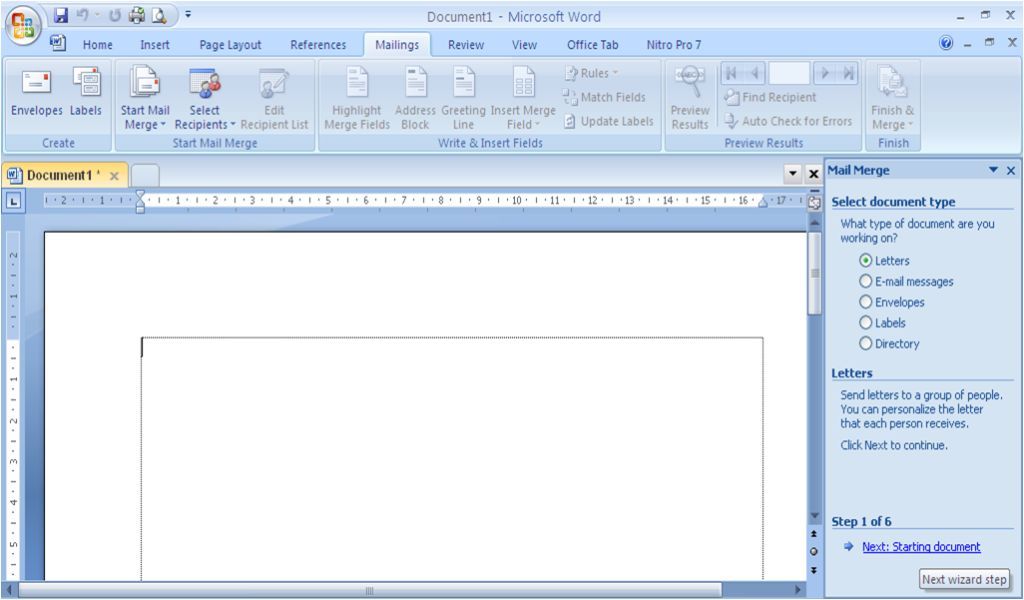
Task: Click the Preview Results icon
Action: [690, 95]
